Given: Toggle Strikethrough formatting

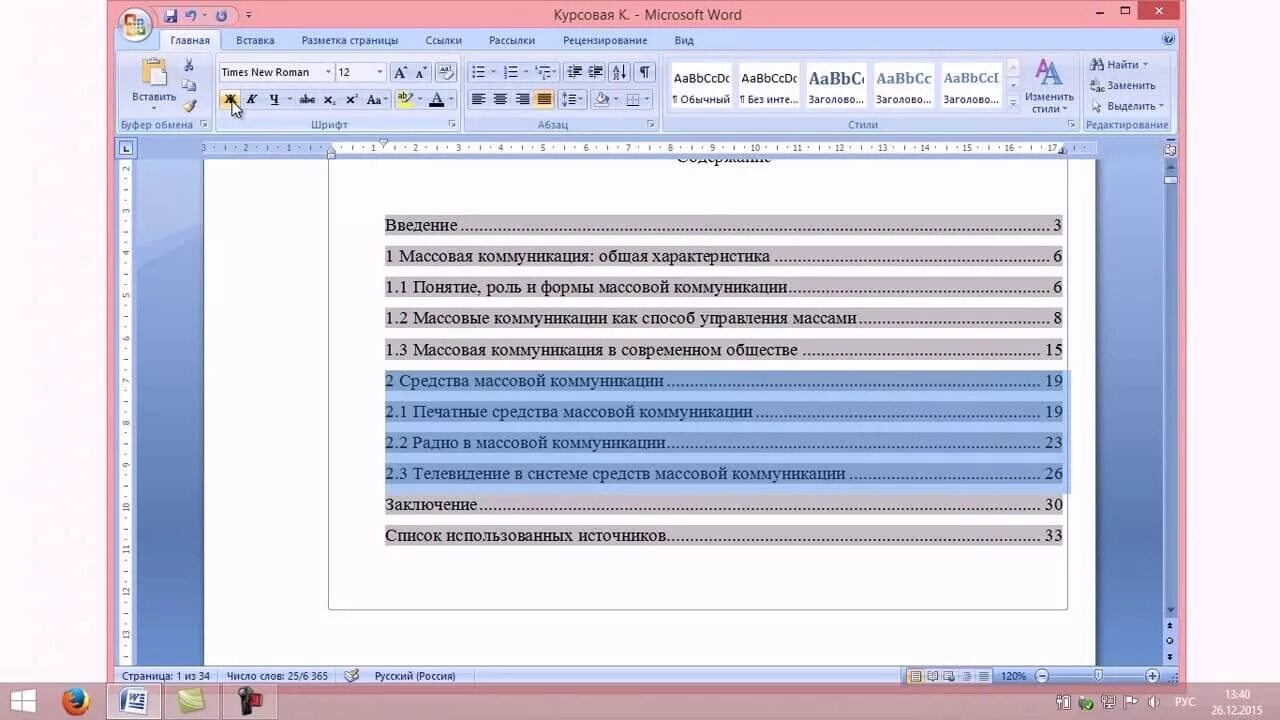Looking at the screenshot, I should point(307,99).
